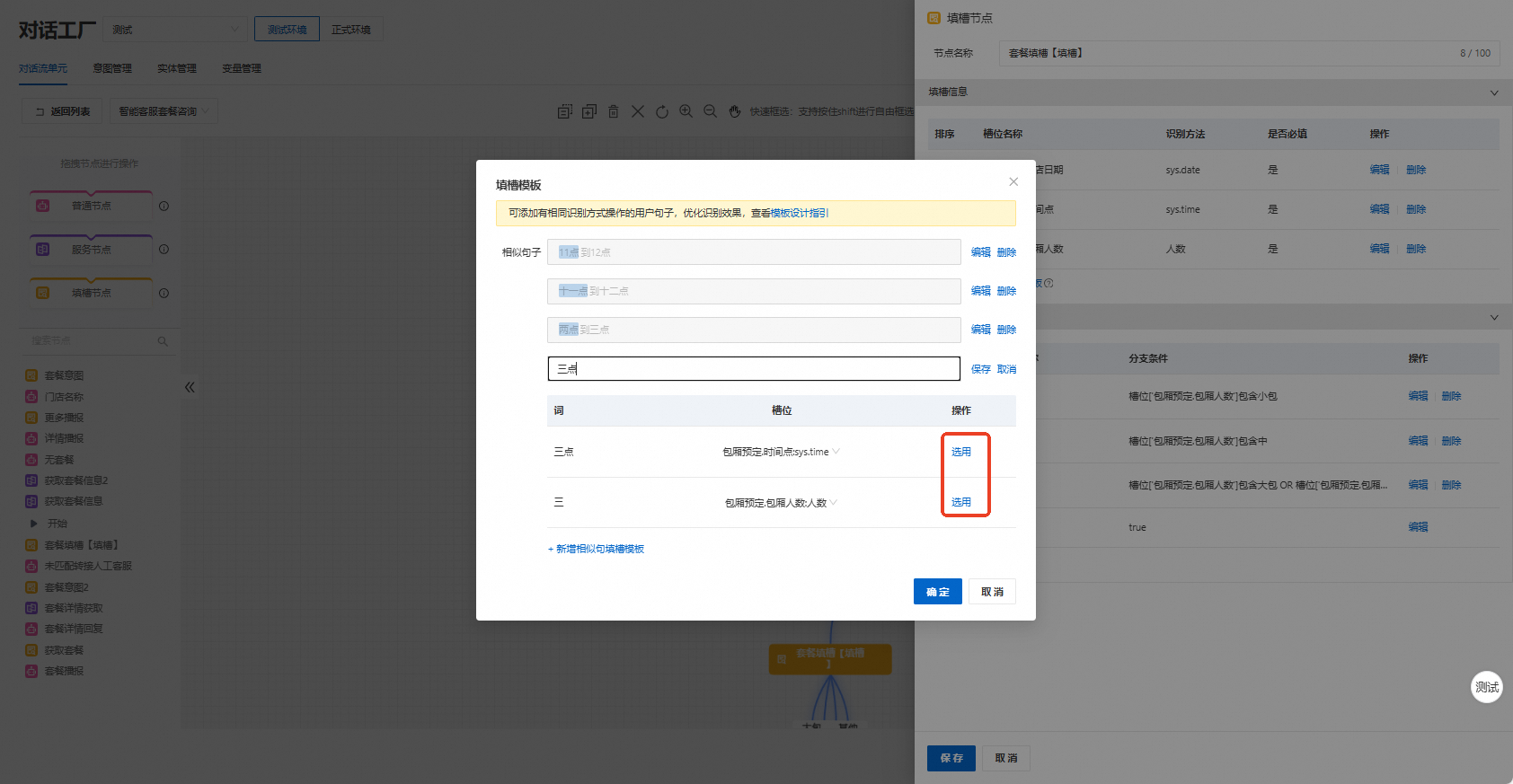Open slot dropdown 包厢预定.包厢人数:人数
Viewport: 1513px width, 784px height.
[x=781, y=503]
